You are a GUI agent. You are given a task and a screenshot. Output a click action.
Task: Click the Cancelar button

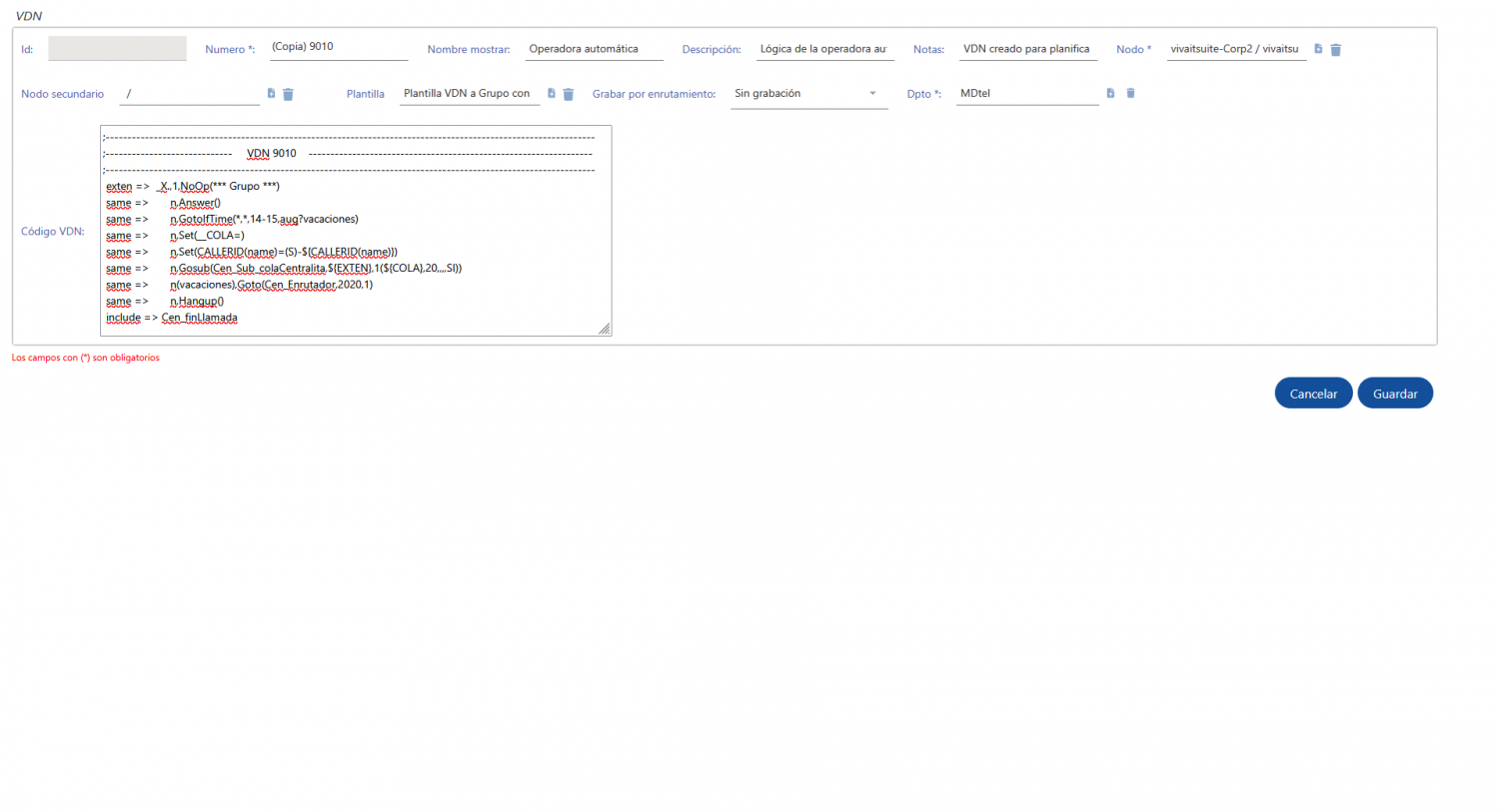[1313, 393]
